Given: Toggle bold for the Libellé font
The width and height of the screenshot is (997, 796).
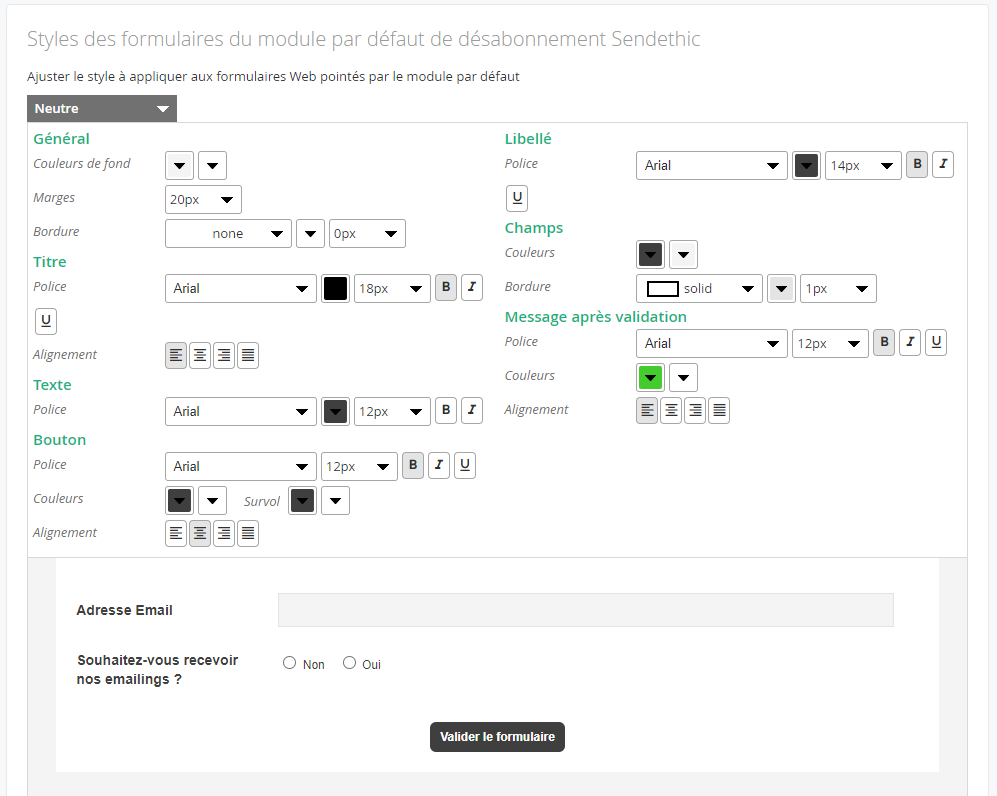Looking at the screenshot, I should [917, 164].
